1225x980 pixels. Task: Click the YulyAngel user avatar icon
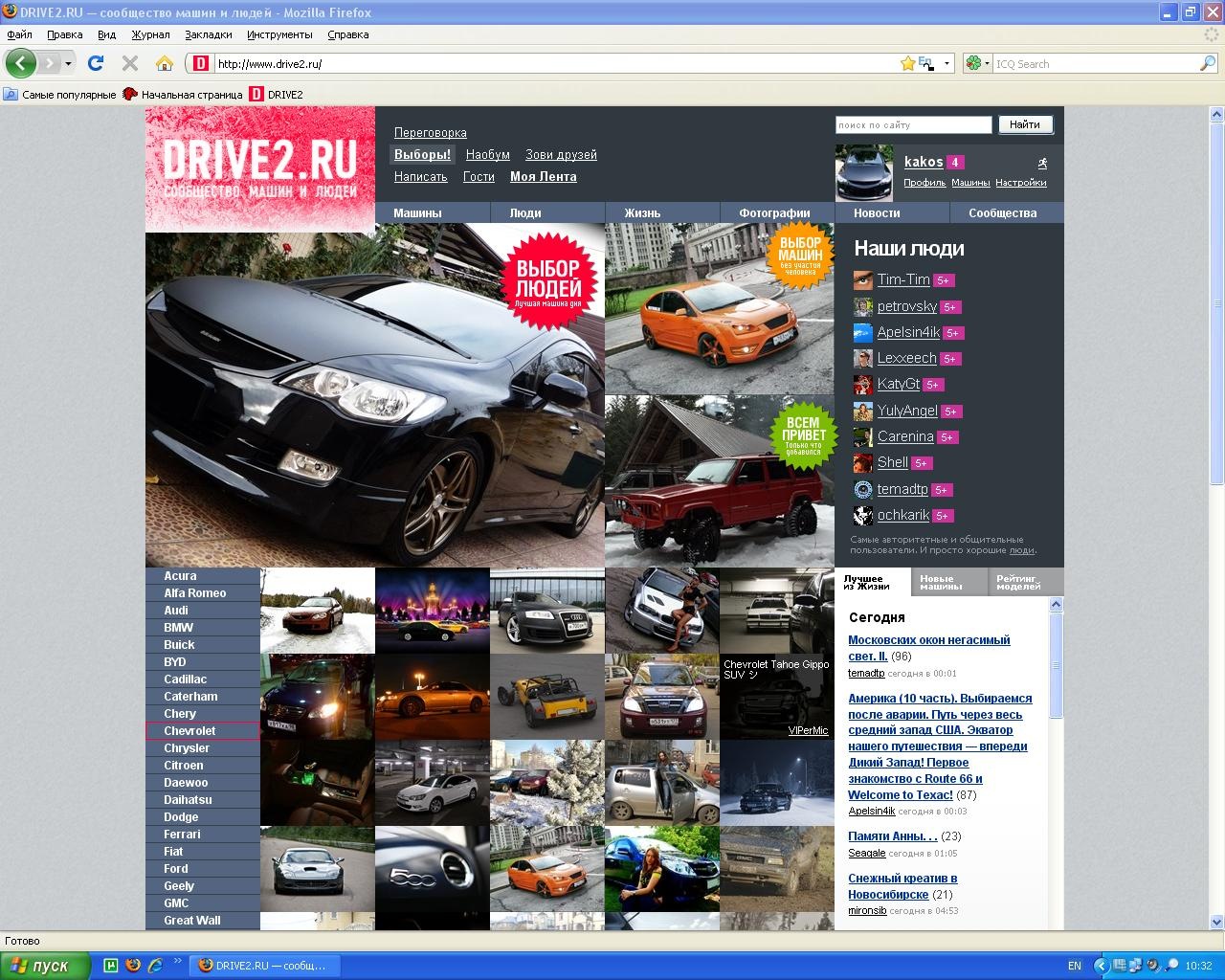point(863,412)
